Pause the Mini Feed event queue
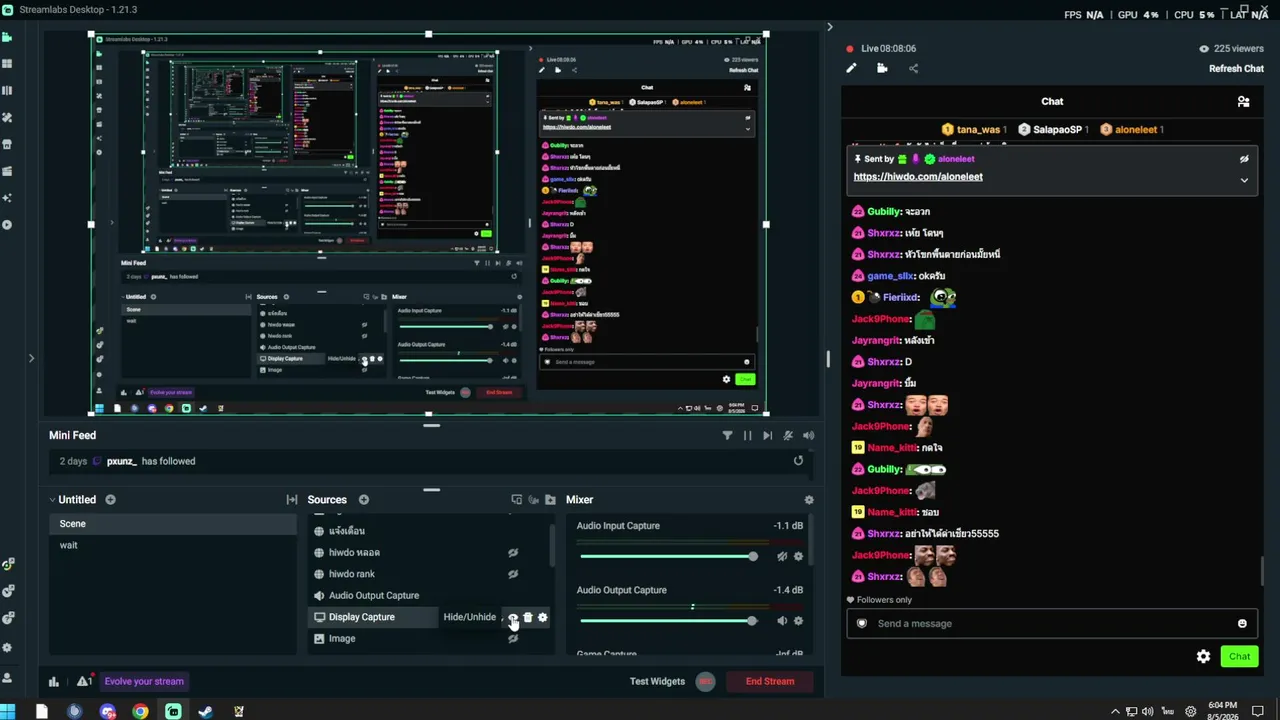Image resolution: width=1280 pixels, height=720 pixels. coord(747,435)
